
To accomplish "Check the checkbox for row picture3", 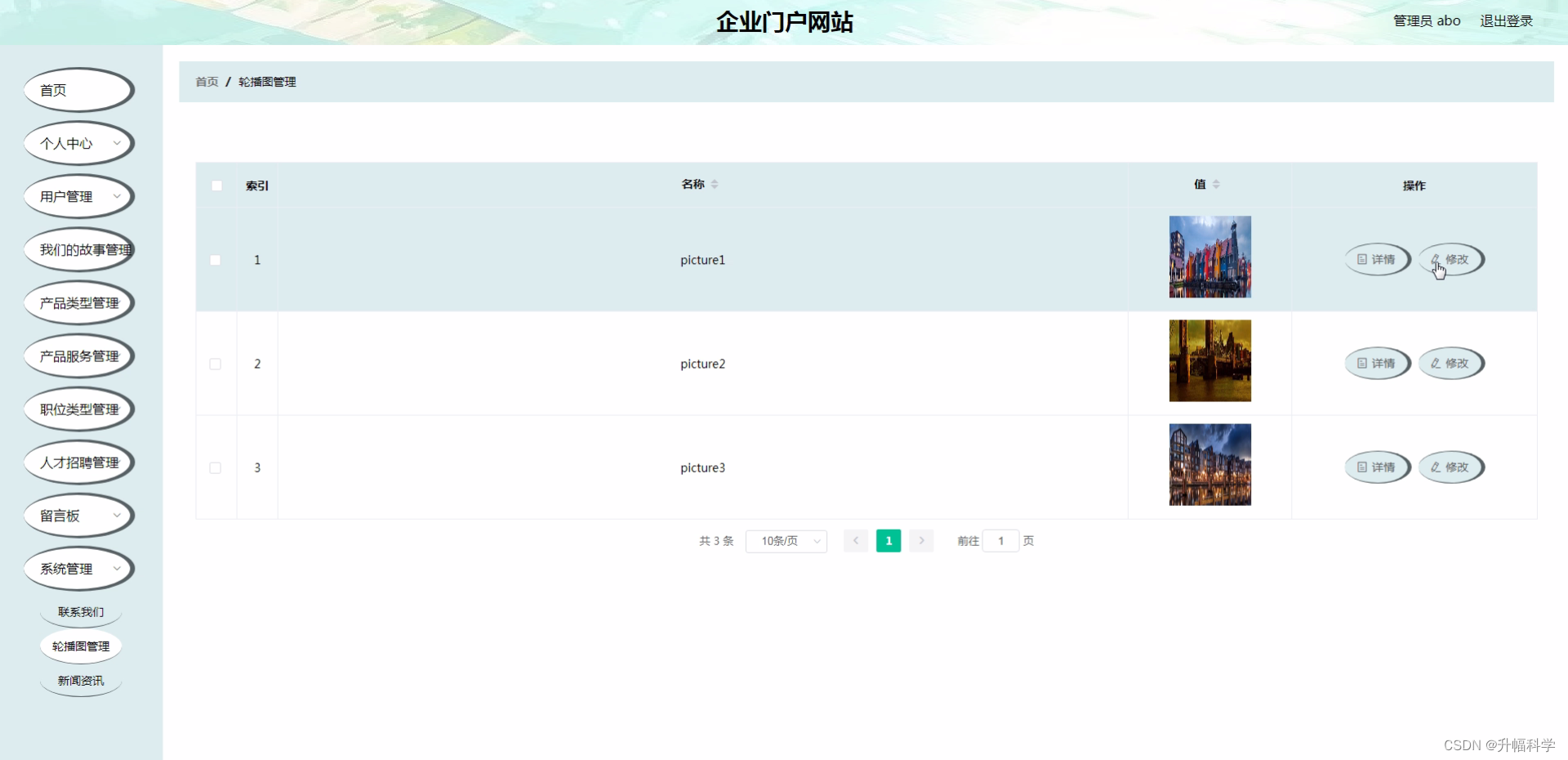I will coord(216,467).
